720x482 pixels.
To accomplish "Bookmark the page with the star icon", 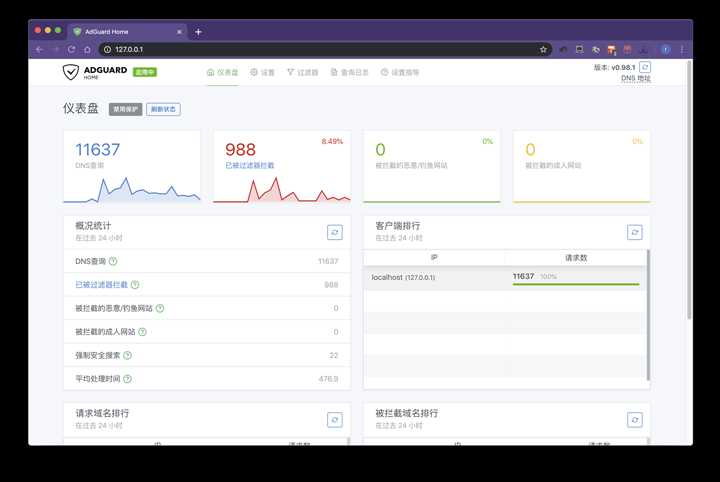I will pos(543,49).
